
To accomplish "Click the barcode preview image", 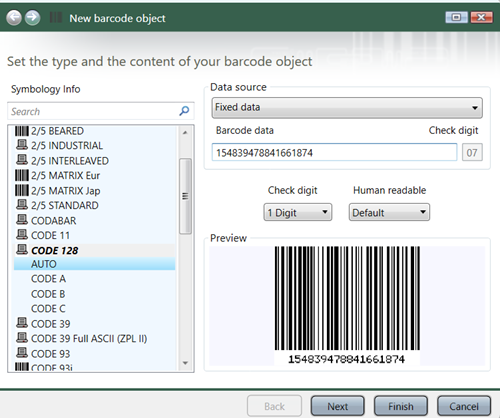I will (x=347, y=305).
